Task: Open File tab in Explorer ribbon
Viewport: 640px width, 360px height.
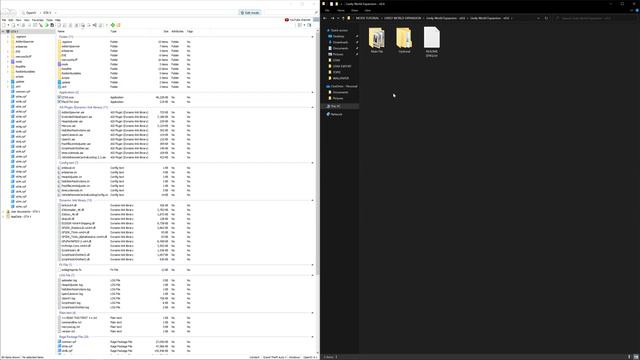Action: point(327,11)
